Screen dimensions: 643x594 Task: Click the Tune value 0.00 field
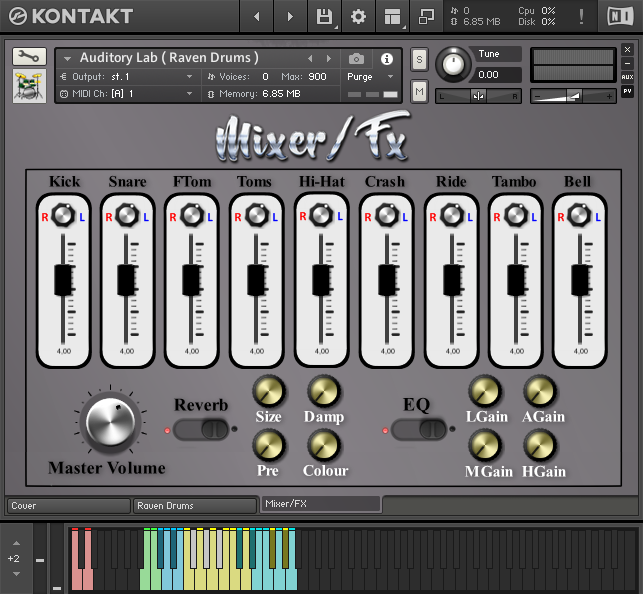pyautogui.click(x=497, y=75)
